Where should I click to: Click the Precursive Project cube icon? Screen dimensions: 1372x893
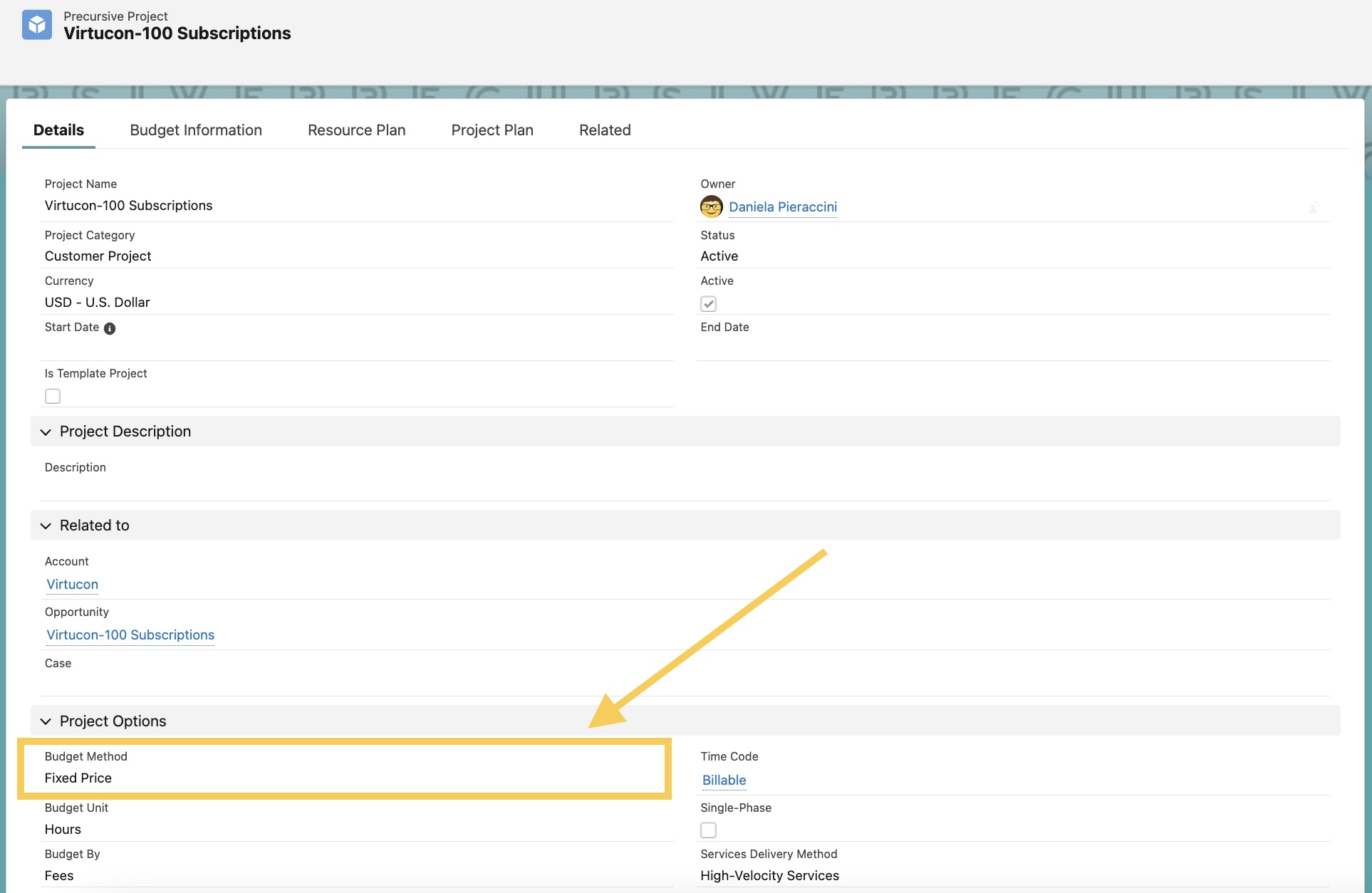pos(37,25)
